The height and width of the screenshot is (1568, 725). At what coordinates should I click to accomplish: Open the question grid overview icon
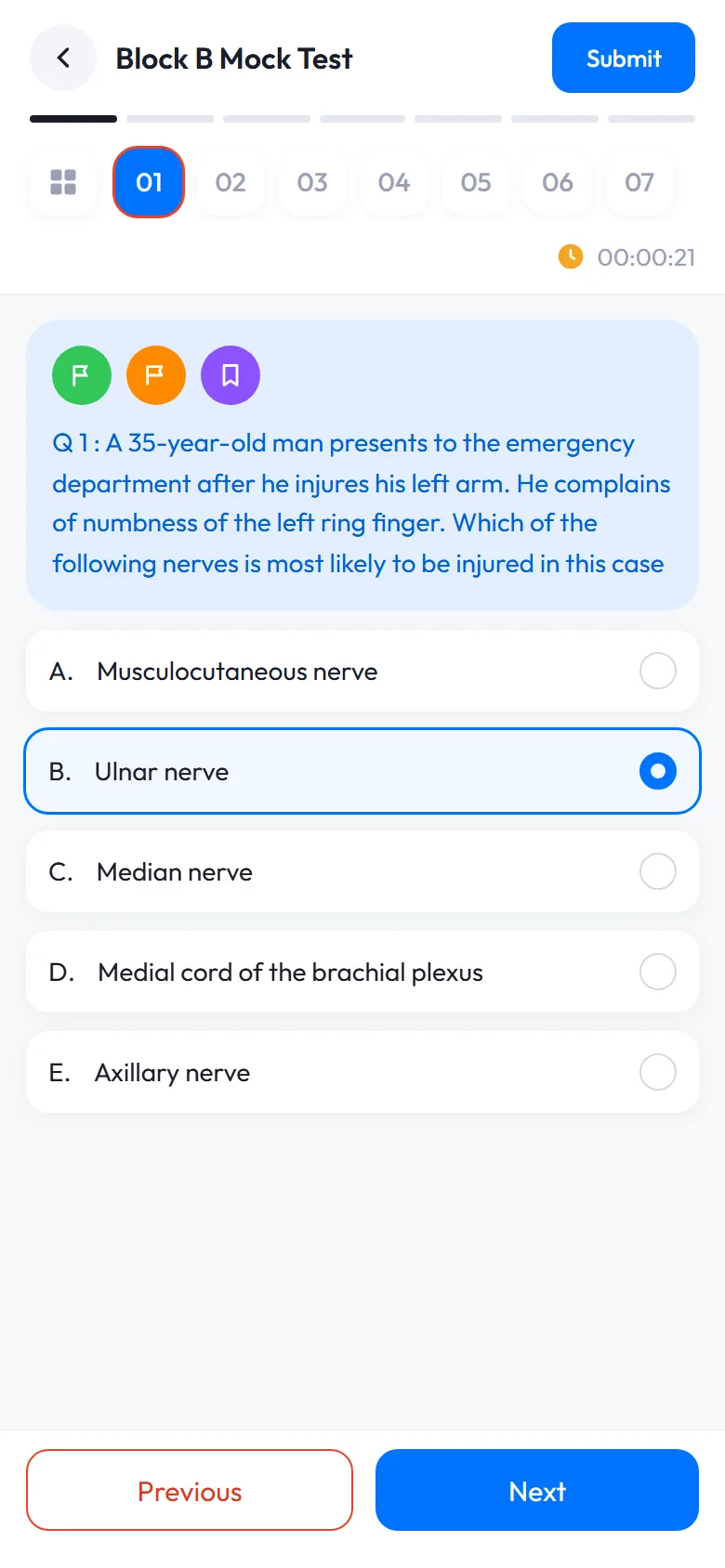pos(63,182)
